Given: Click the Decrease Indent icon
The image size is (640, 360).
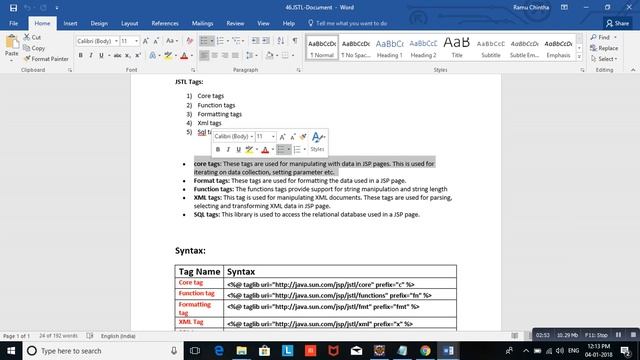Looking at the screenshot, I should [x=256, y=41].
